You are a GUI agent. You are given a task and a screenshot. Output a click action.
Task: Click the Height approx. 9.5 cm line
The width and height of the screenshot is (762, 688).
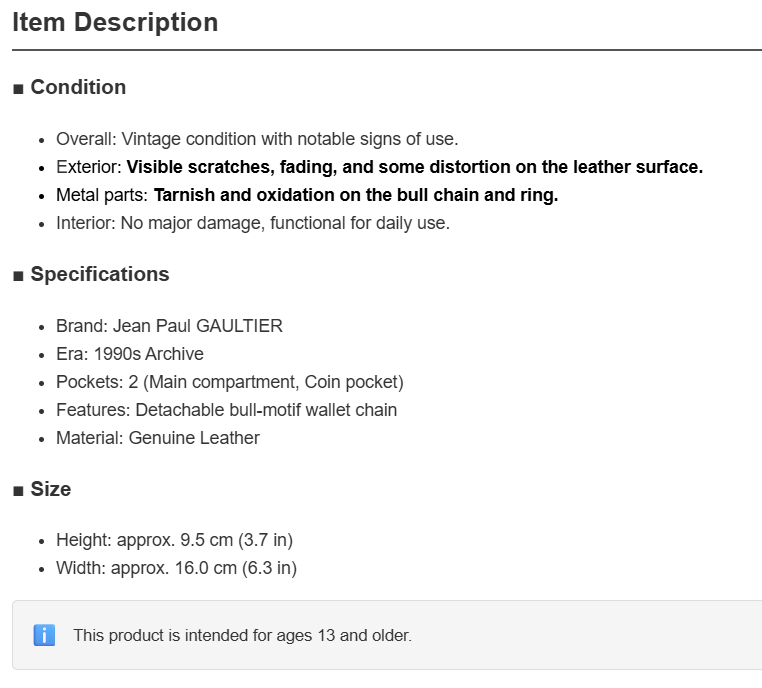click(174, 540)
